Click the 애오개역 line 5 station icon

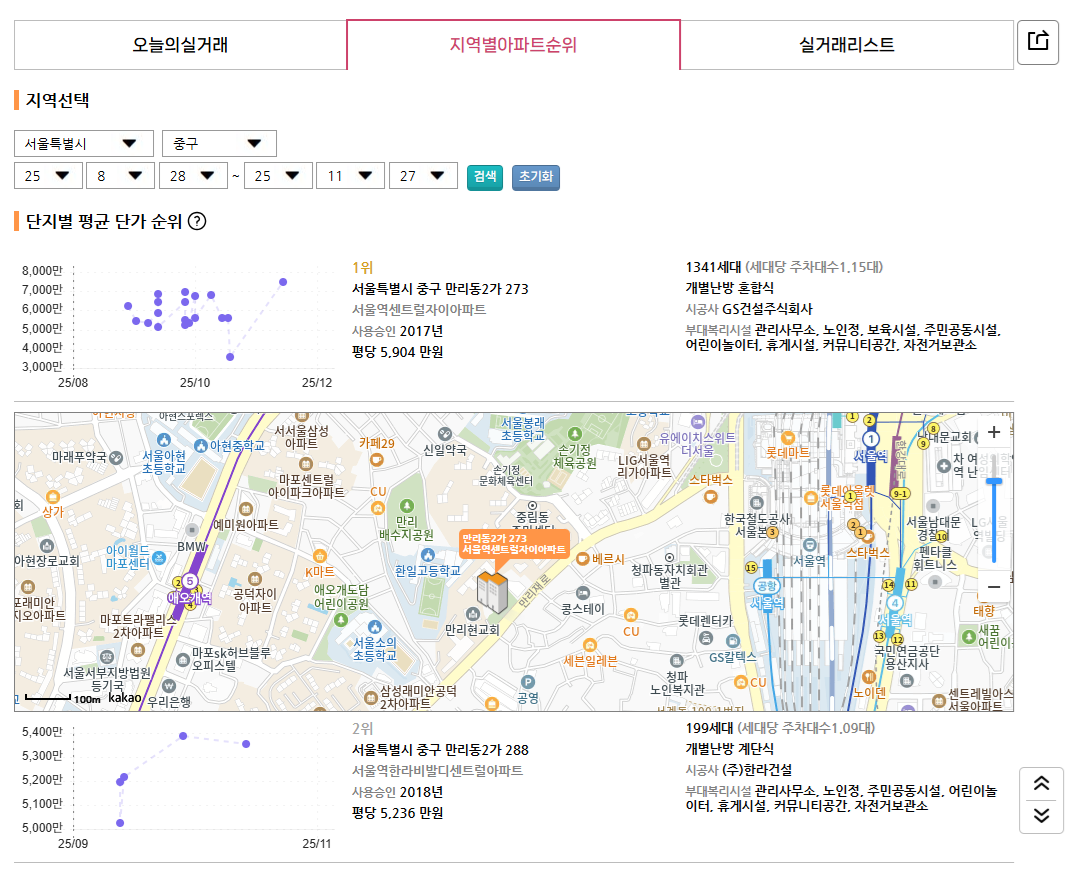[188, 582]
